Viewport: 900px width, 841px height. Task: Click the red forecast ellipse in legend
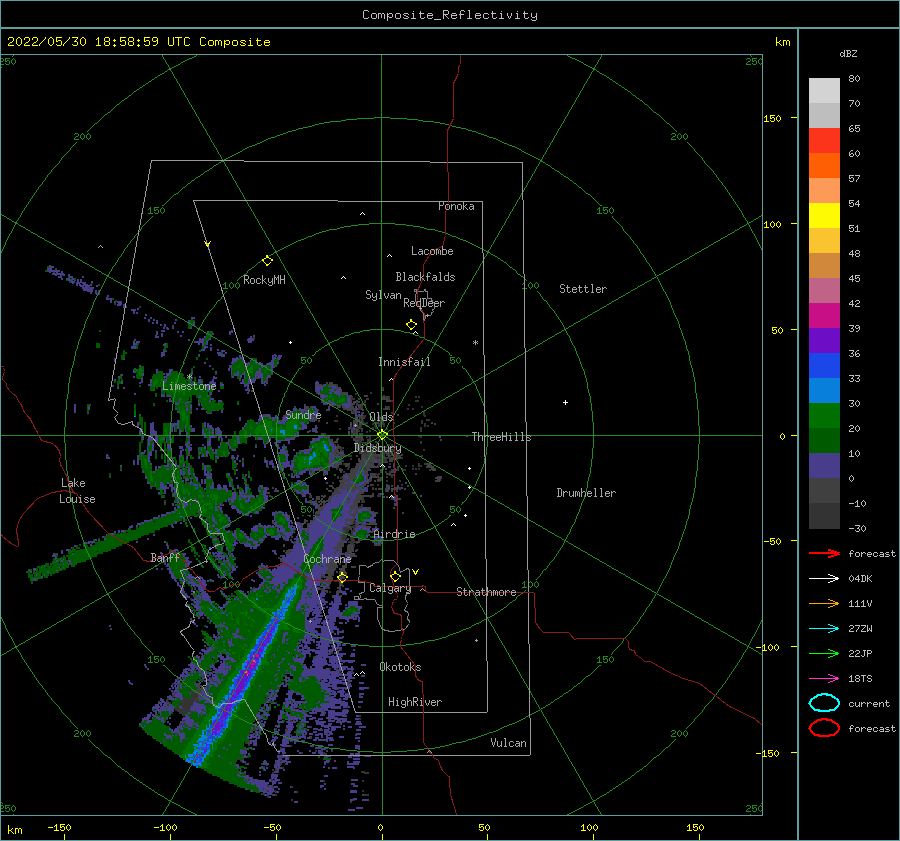pyautogui.click(x=824, y=728)
